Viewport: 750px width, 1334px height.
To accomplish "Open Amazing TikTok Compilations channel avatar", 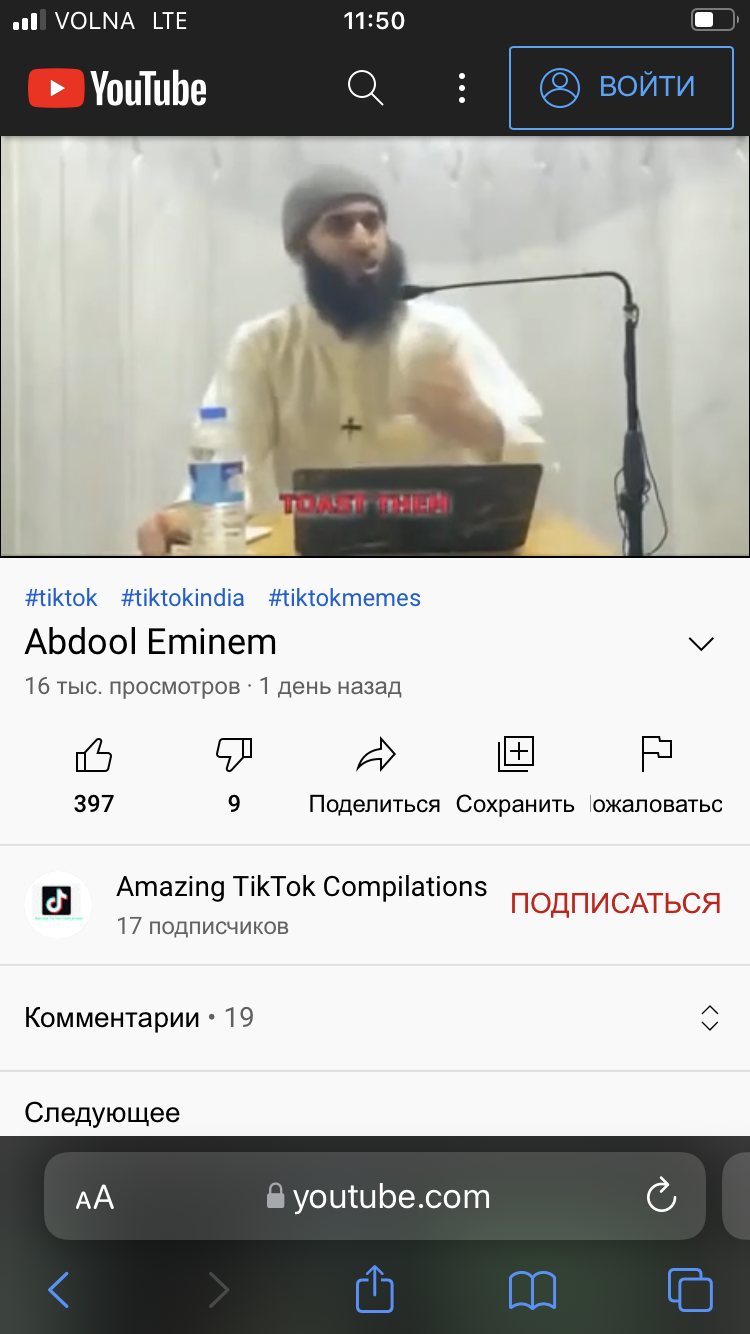I will (58, 904).
